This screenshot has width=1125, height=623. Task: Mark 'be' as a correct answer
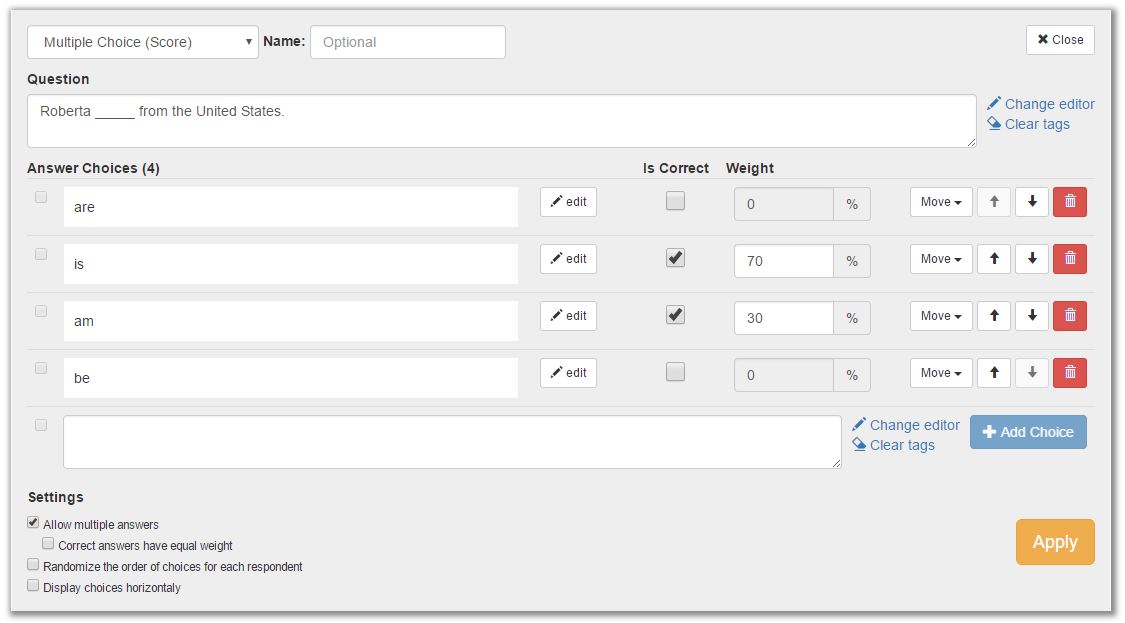(x=675, y=372)
